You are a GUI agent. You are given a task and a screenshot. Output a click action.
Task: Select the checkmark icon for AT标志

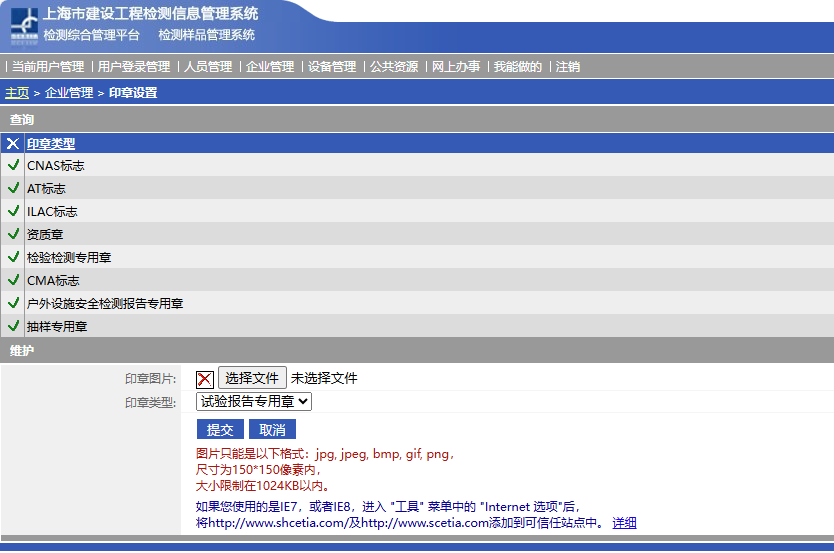pyautogui.click(x=13, y=188)
